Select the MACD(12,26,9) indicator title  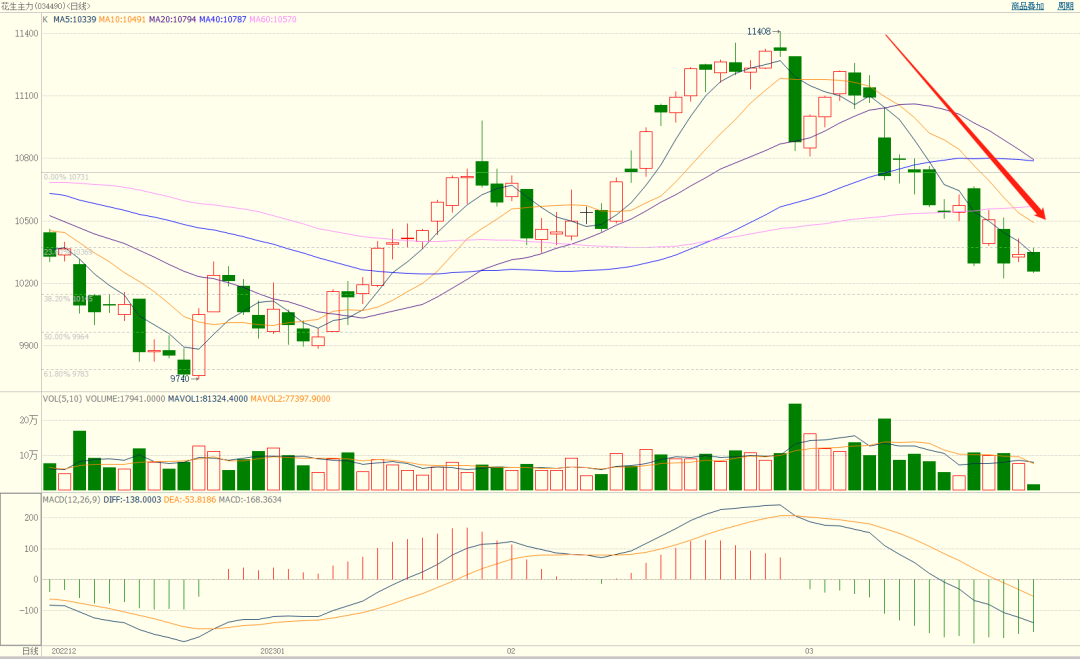[x=72, y=499]
